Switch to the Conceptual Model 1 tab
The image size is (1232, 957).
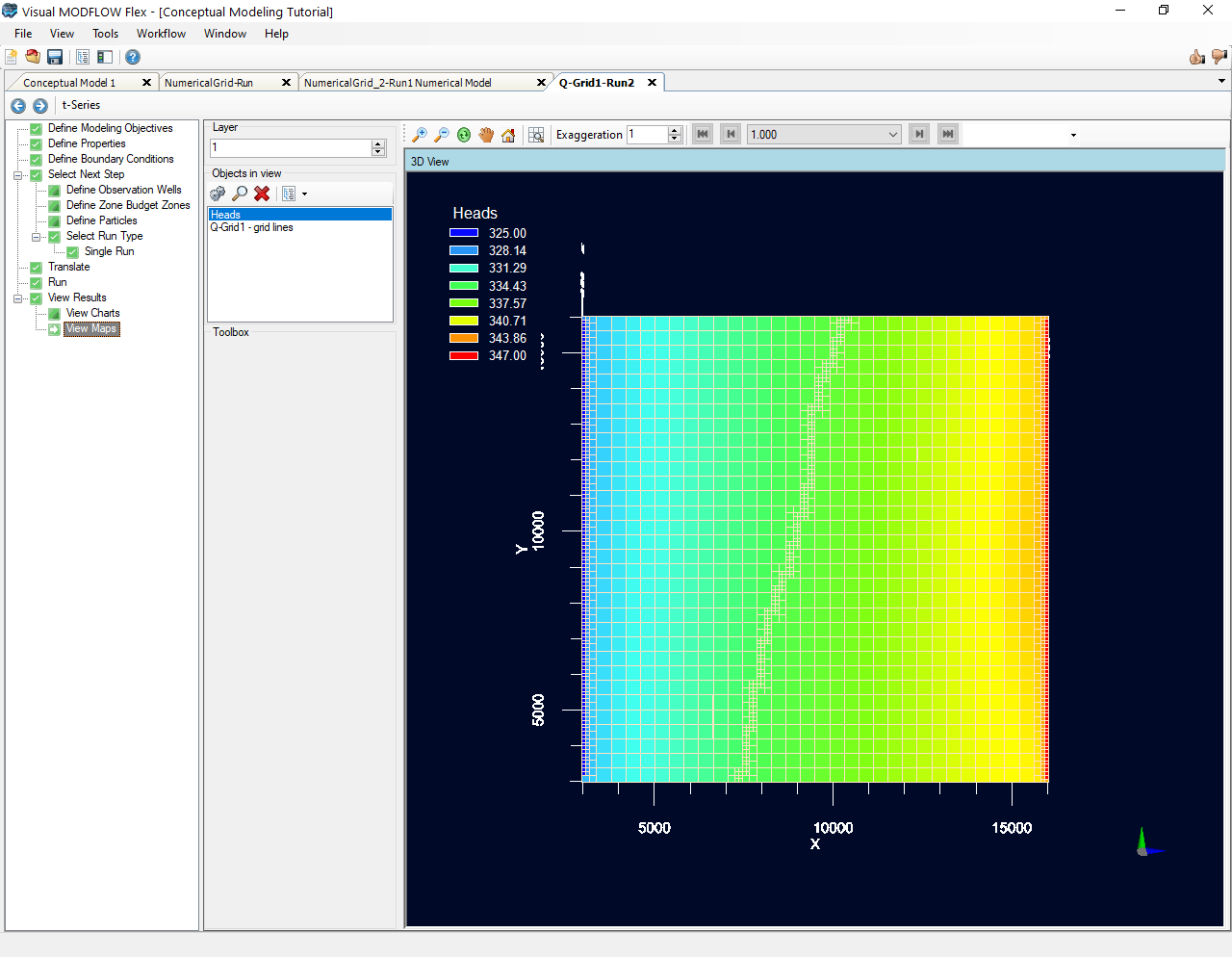[x=72, y=82]
